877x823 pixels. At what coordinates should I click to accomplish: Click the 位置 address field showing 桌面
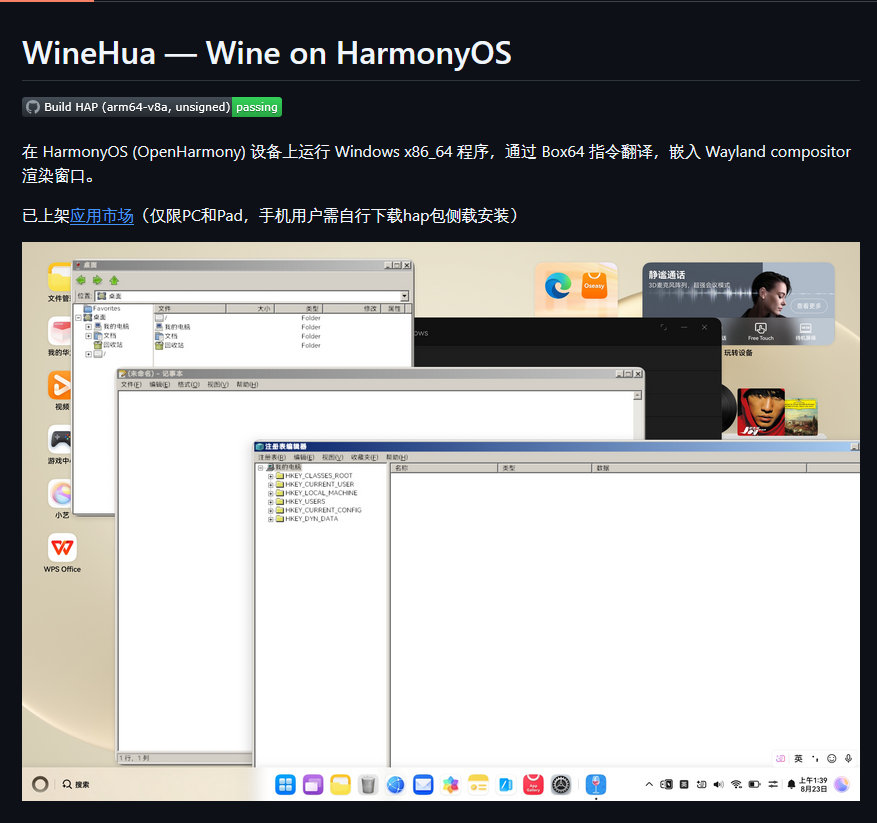(x=251, y=296)
